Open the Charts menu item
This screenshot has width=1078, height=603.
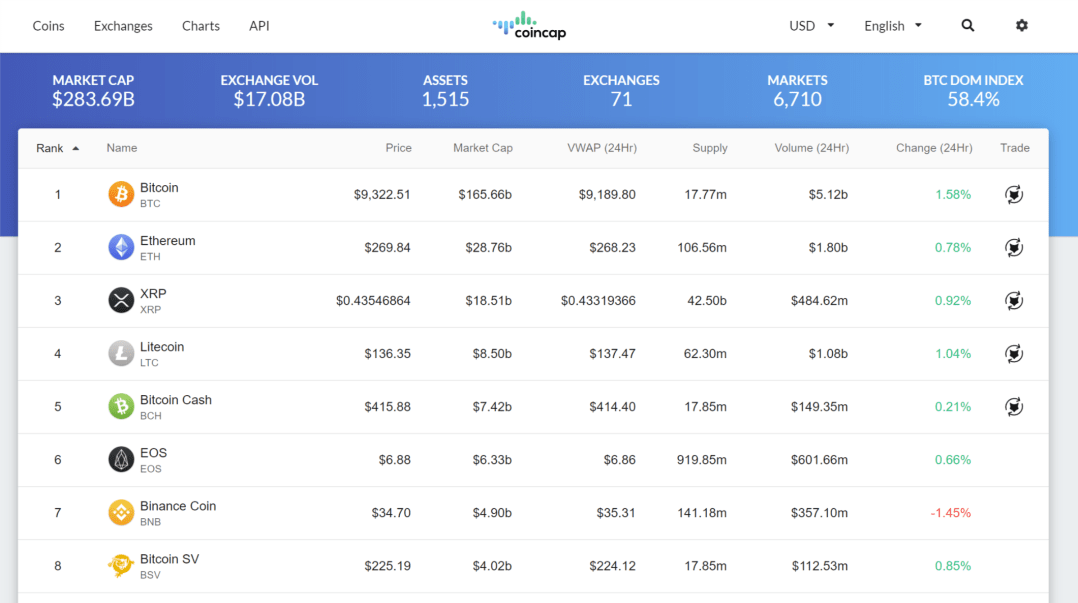tap(201, 26)
